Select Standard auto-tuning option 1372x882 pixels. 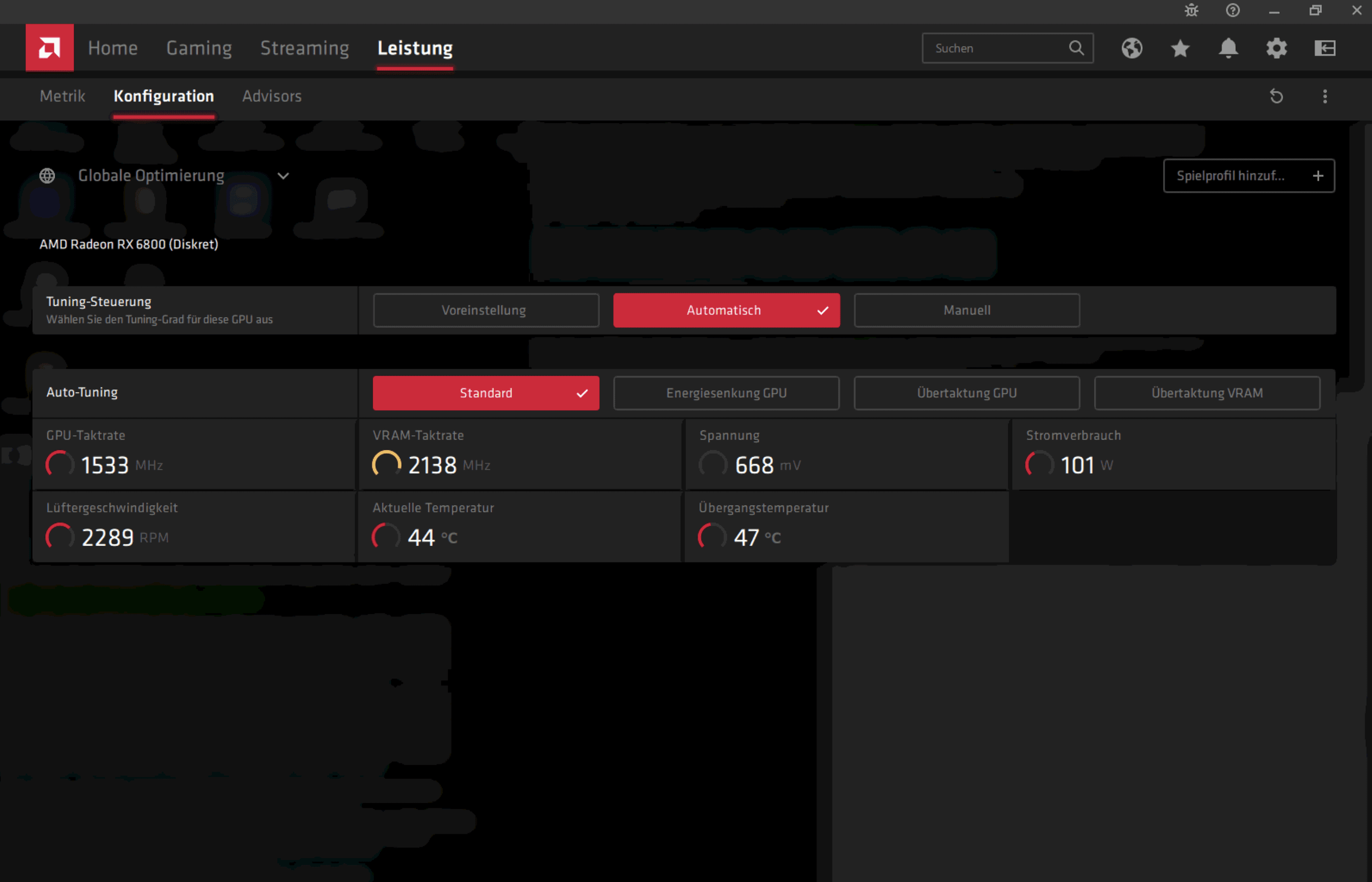coord(486,393)
